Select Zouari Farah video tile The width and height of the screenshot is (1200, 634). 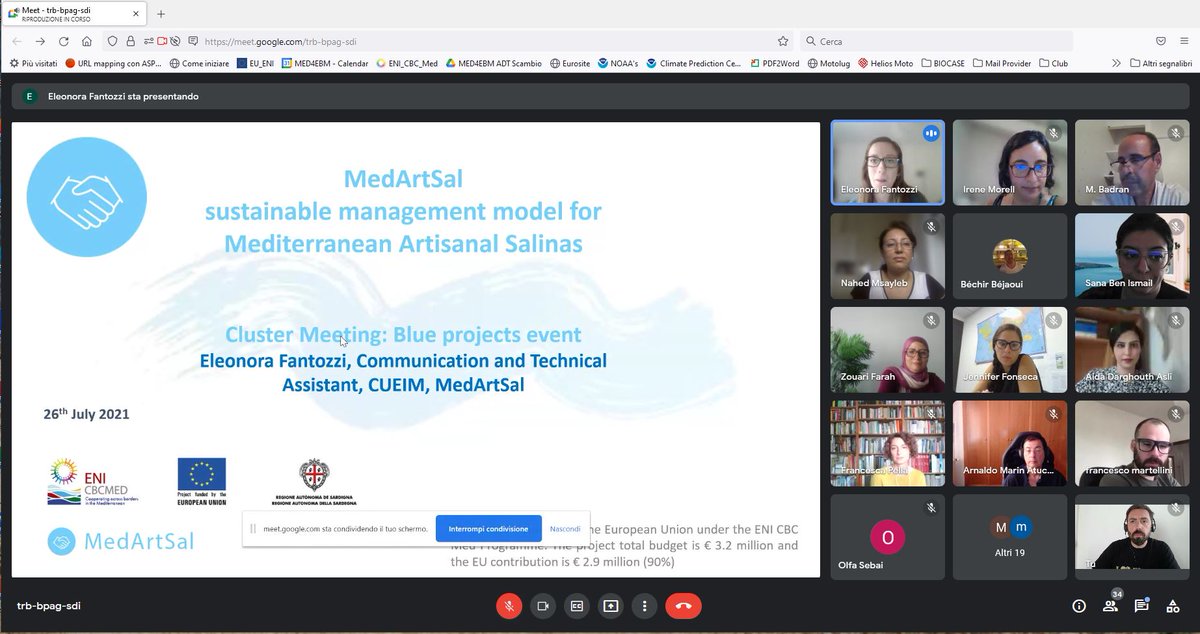[888, 349]
